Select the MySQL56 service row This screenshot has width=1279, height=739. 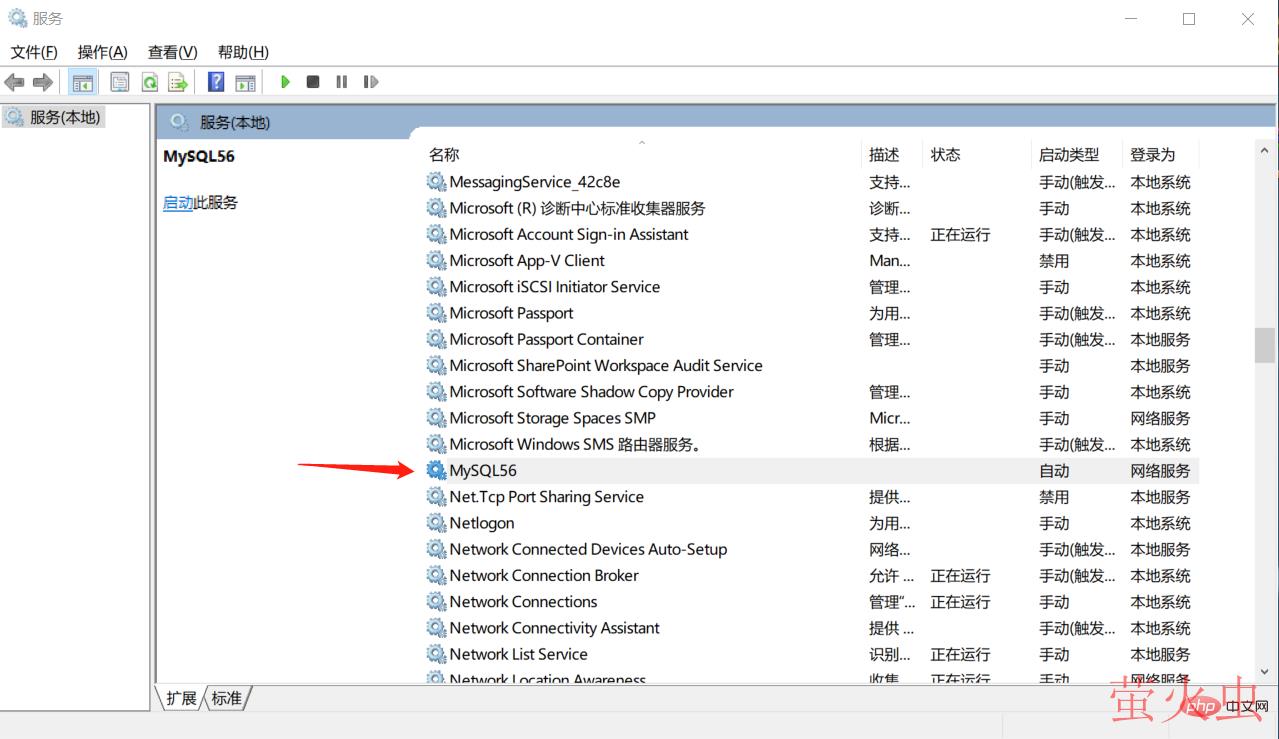tap(483, 471)
